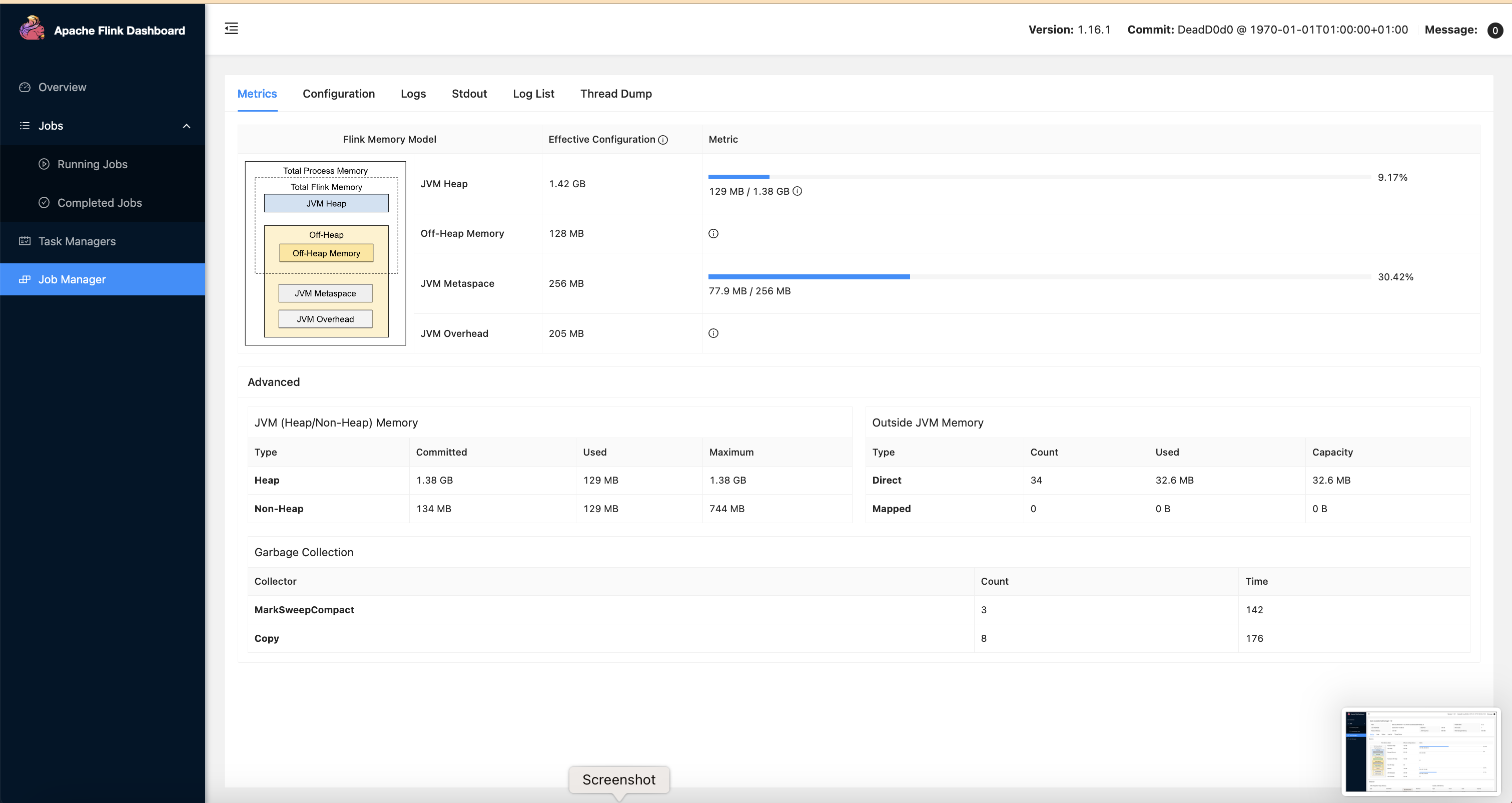Click the Jobs entry in the sidebar

50,126
